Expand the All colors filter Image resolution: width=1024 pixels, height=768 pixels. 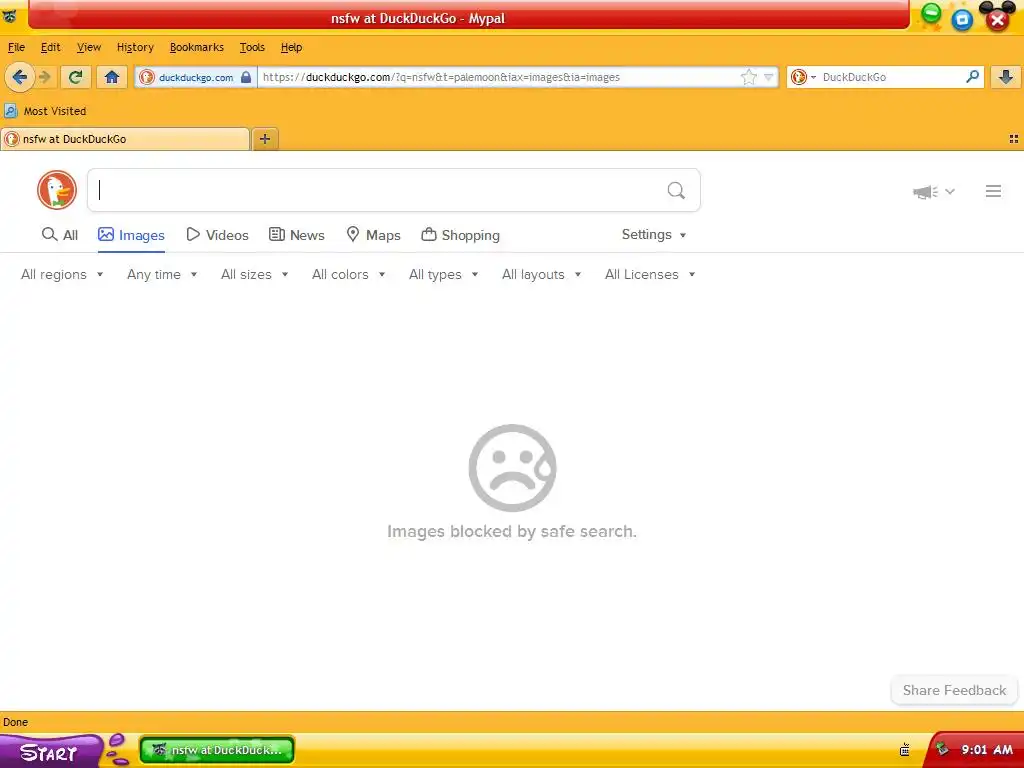point(348,275)
